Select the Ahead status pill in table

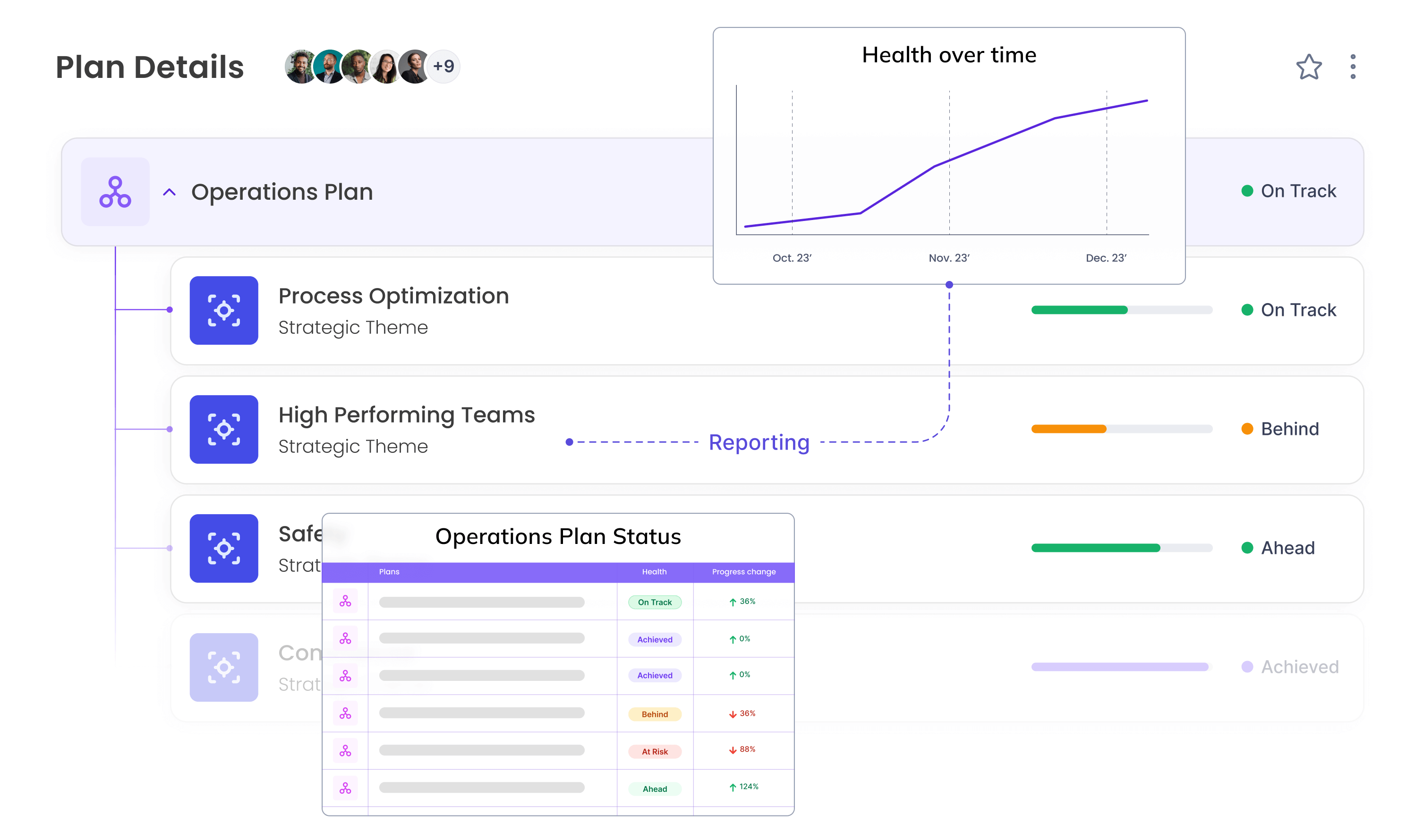click(x=655, y=789)
